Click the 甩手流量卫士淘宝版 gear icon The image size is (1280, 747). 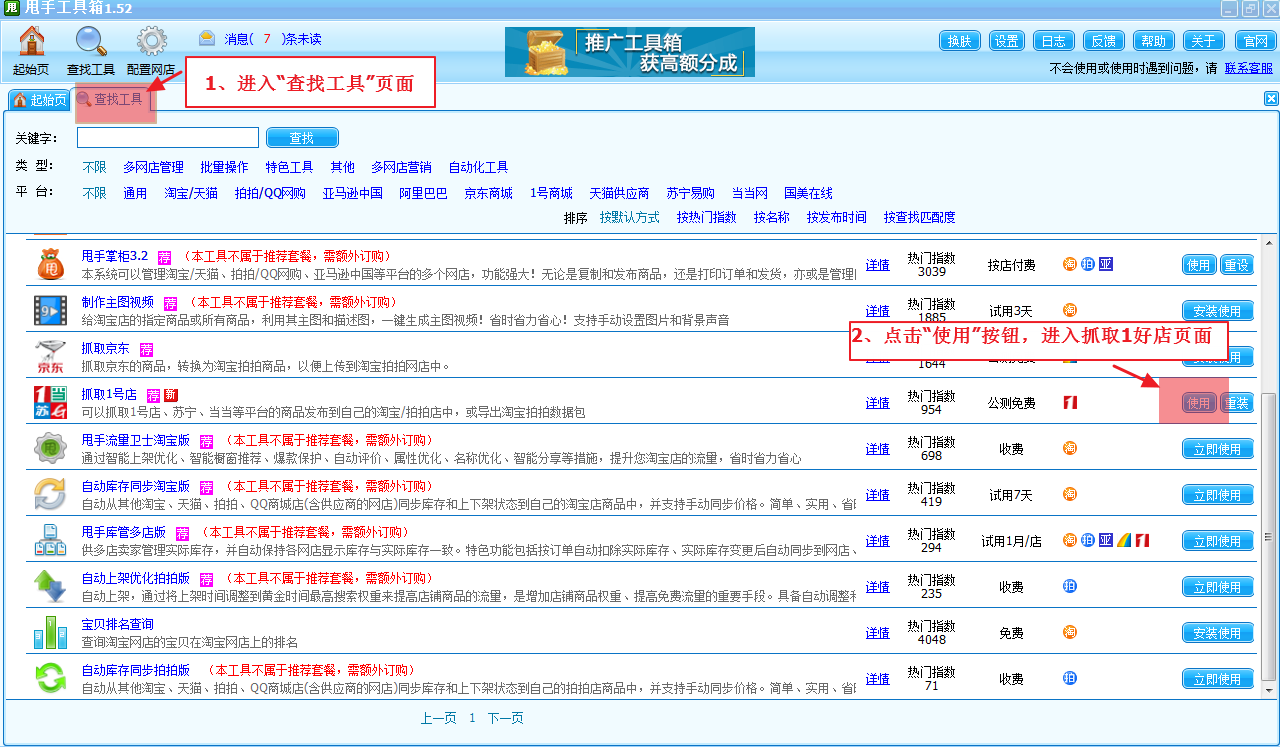point(50,449)
